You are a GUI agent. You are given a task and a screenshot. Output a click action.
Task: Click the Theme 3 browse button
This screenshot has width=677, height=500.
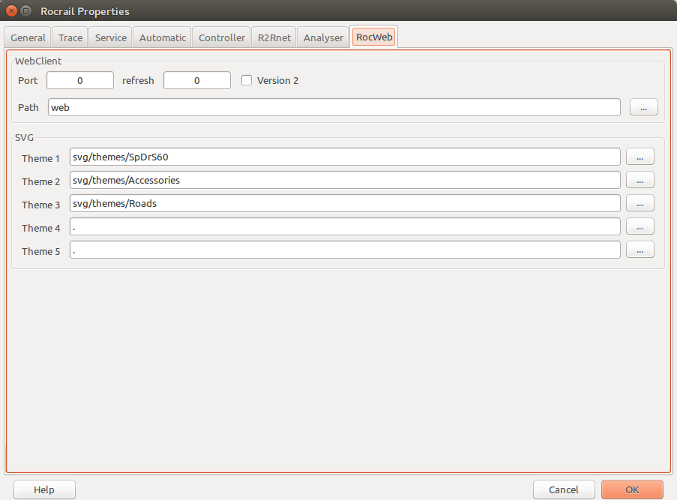tap(640, 203)
